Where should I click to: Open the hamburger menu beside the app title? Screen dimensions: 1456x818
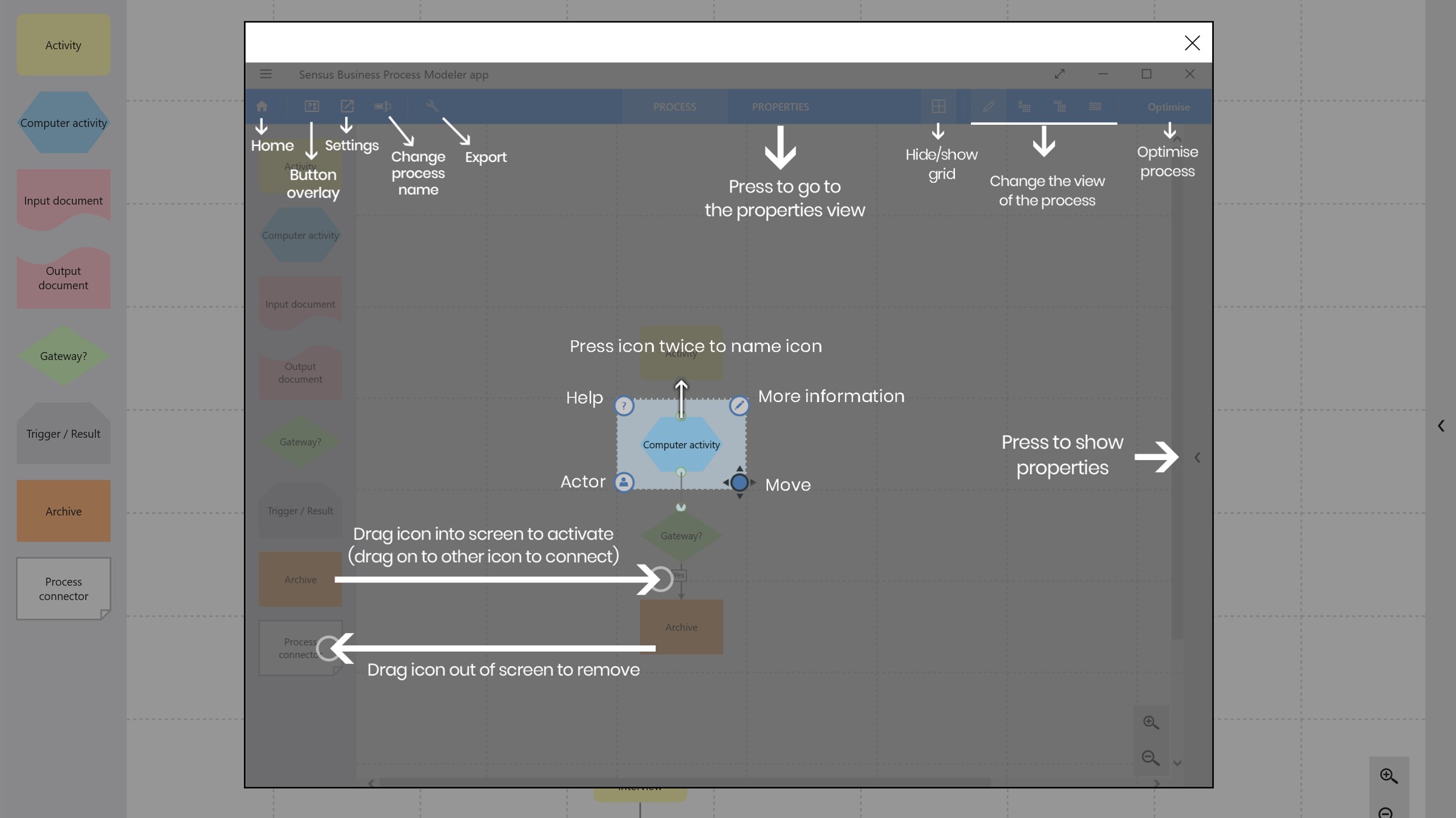point(266,74)
